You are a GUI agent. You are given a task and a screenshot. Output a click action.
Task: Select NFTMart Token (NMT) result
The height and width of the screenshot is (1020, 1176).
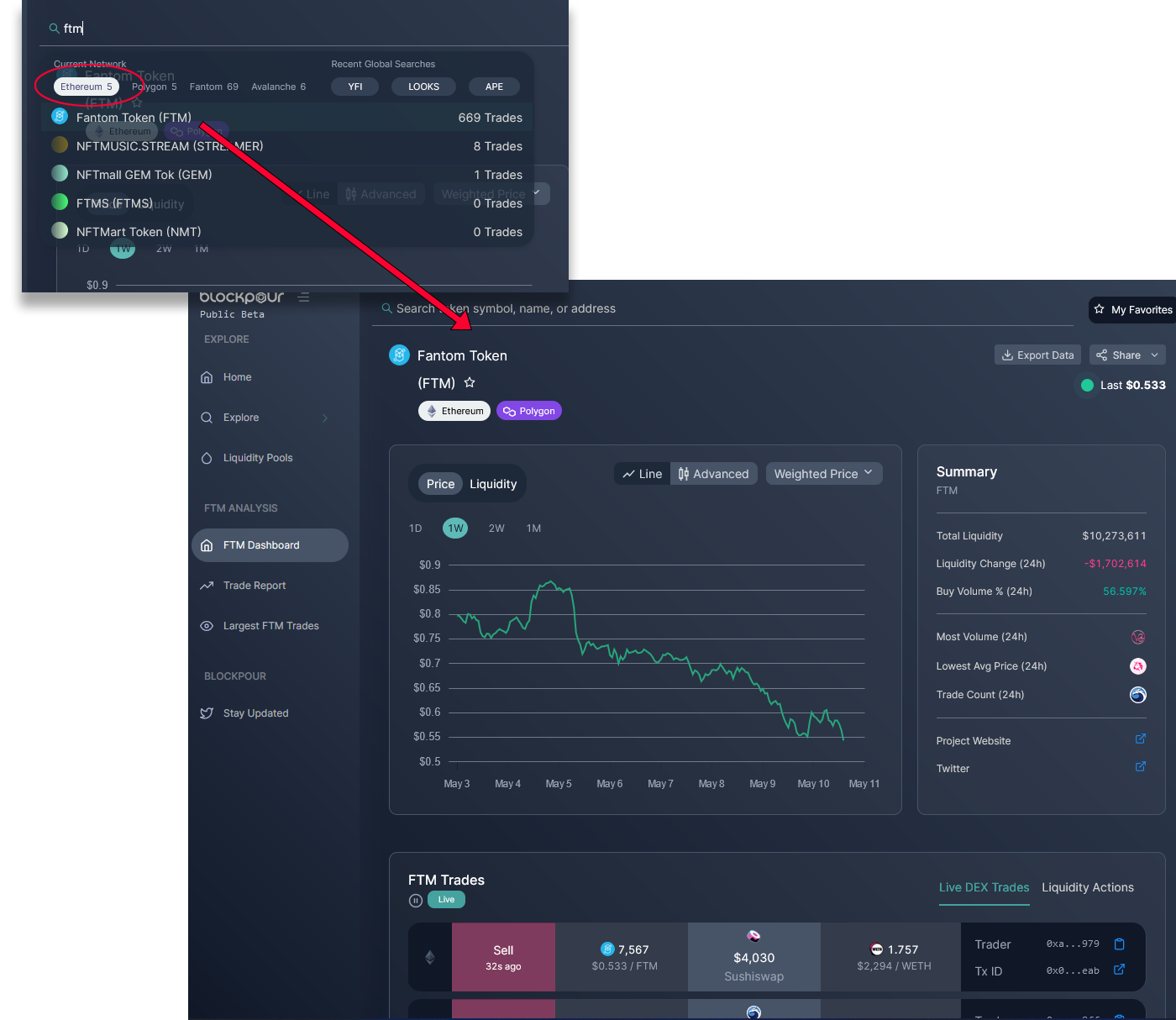click(x=286, y=232)
